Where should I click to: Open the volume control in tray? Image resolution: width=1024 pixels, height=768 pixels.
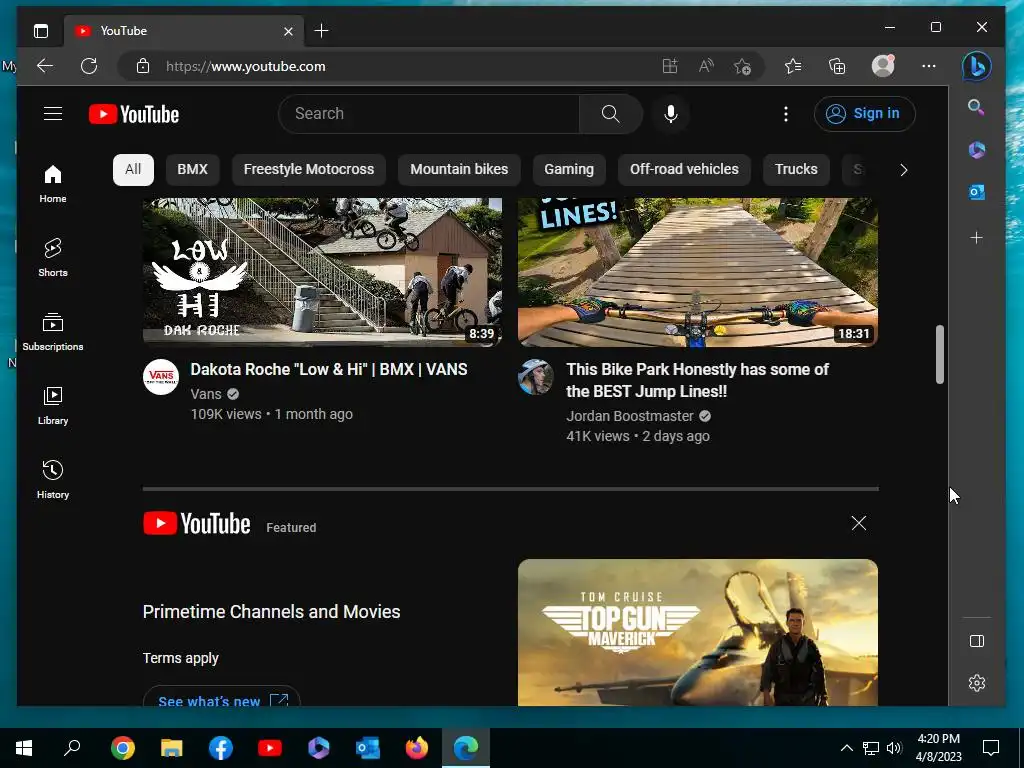coord(895,748)
